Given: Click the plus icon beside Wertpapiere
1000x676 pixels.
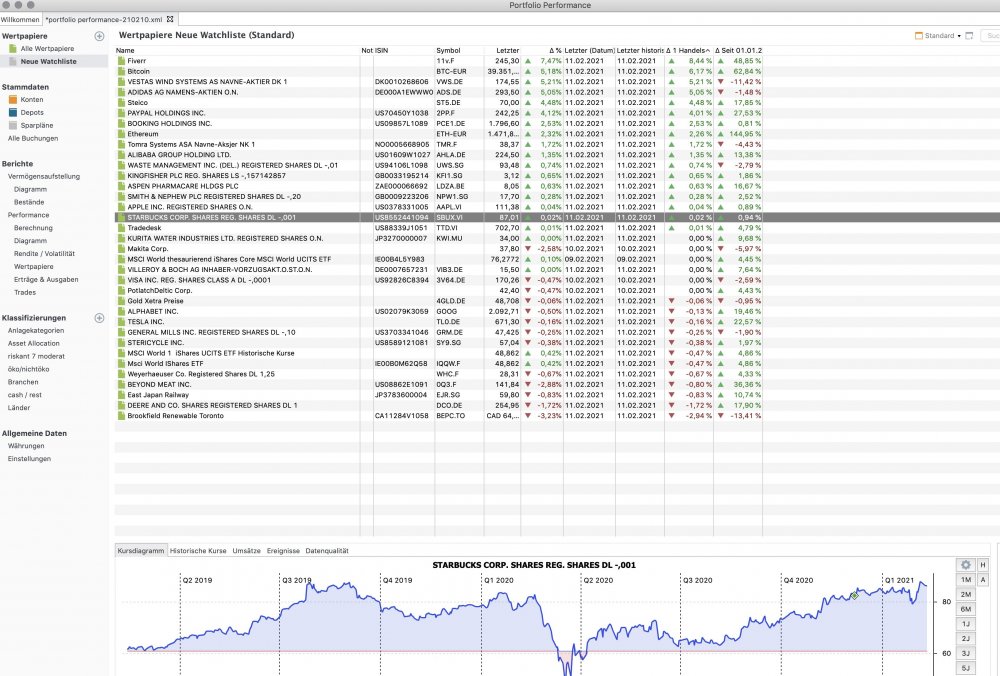Looking at the screenshot, I should click(99, 36).
